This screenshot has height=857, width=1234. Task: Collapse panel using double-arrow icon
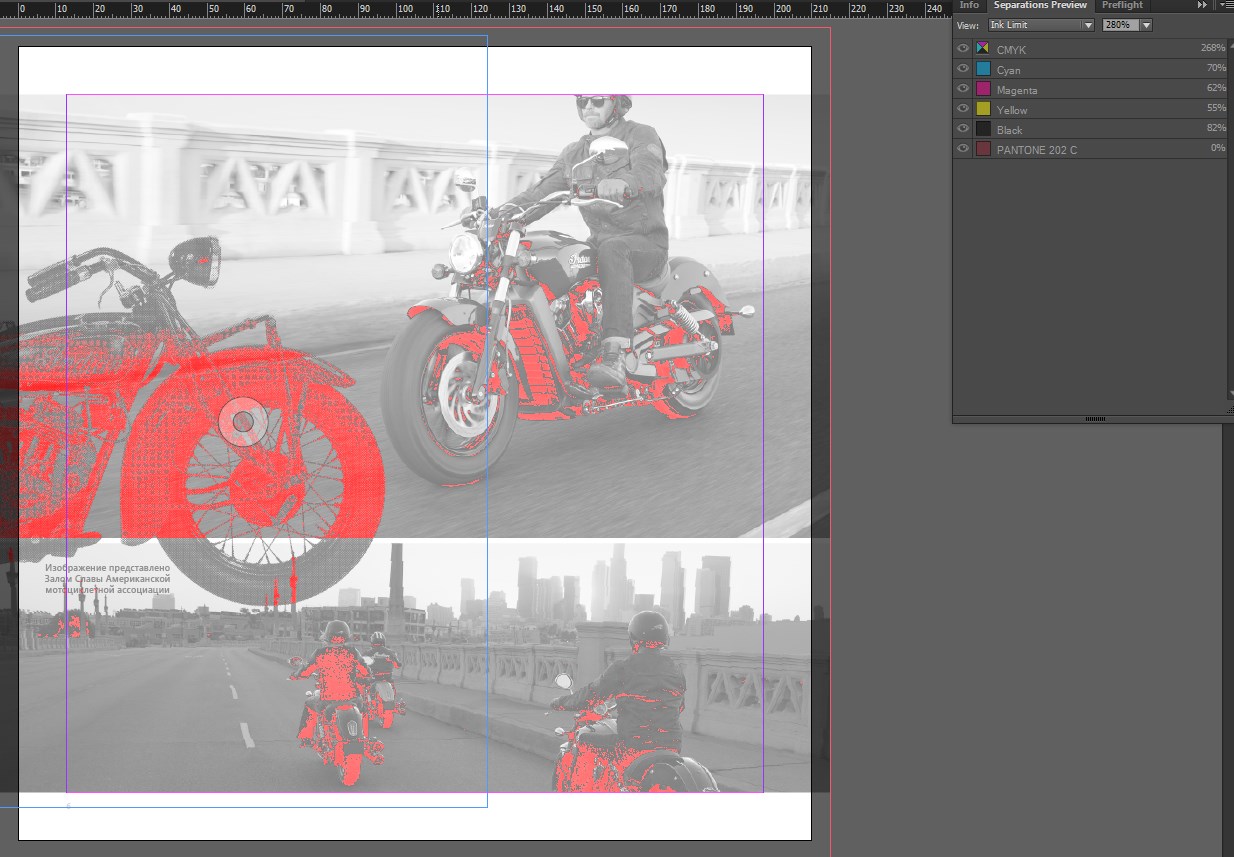pos(1202,5)
